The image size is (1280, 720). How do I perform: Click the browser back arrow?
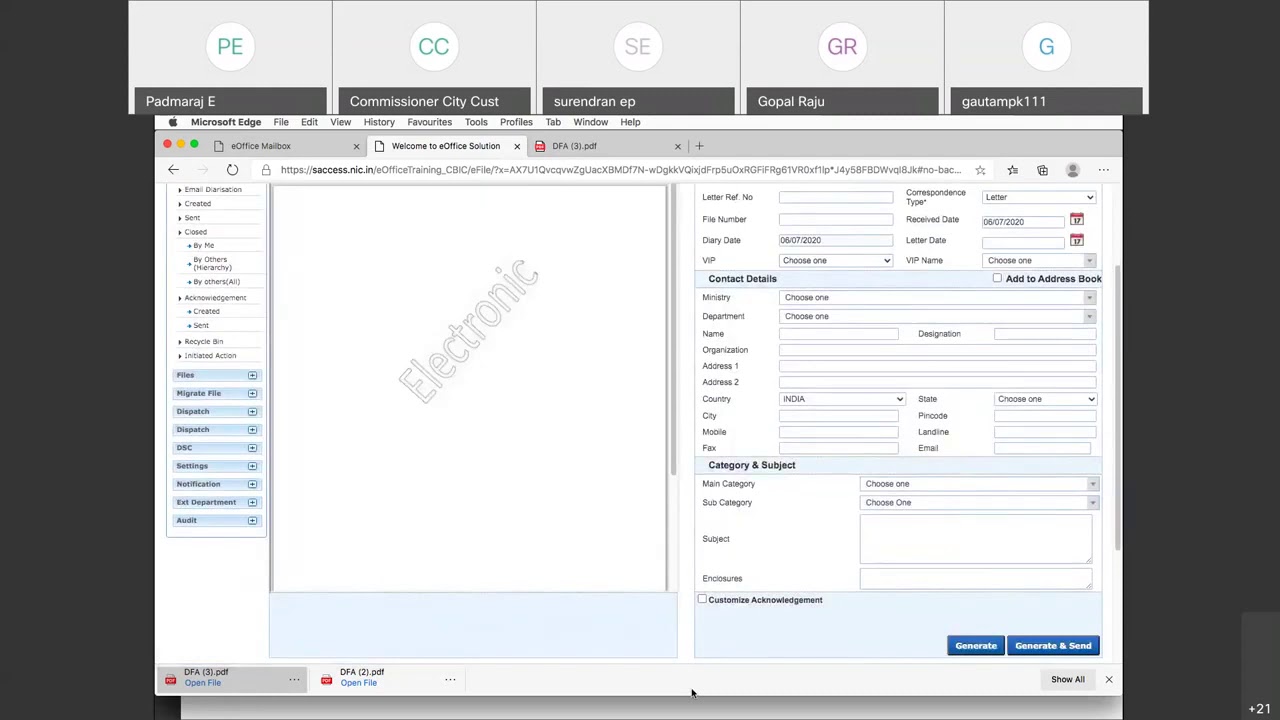[173, 170]
